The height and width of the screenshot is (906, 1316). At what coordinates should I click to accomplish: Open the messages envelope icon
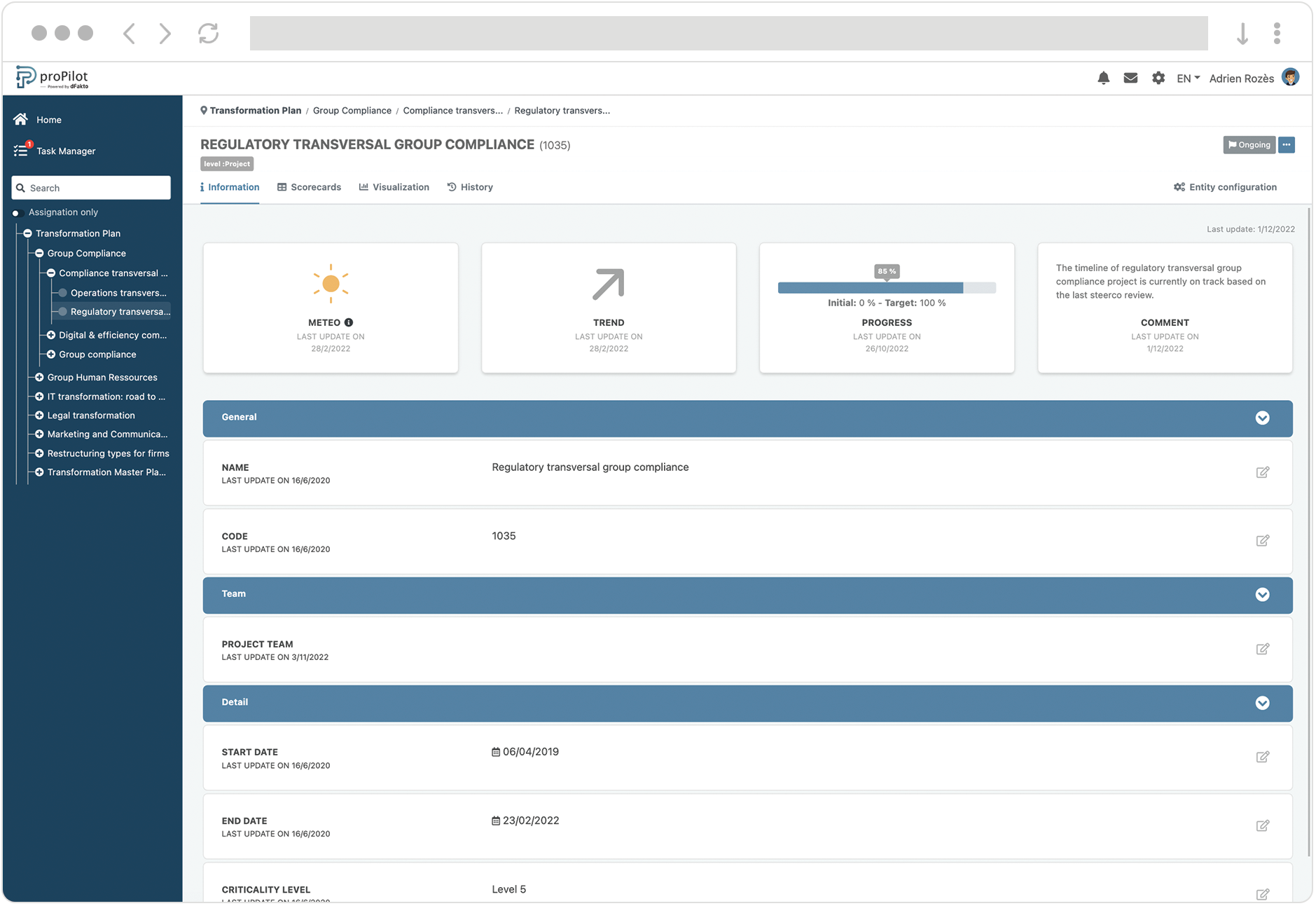tap(1130, 78)
